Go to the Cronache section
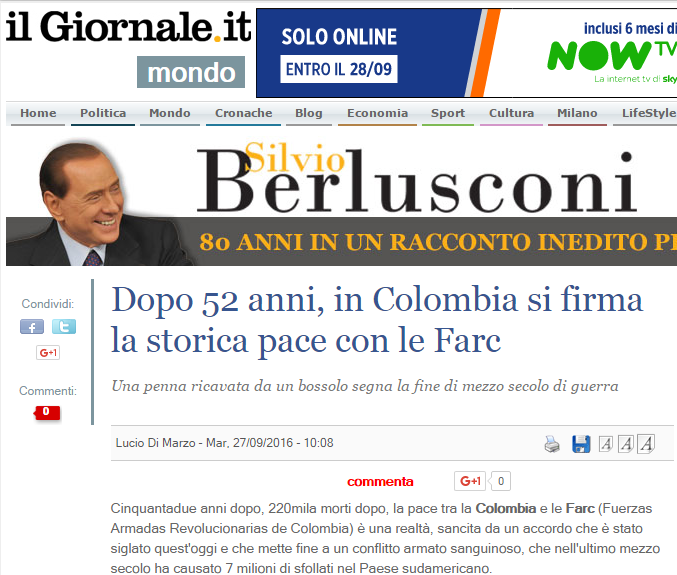This screenshot has height=575, width=677. [x=244, y=113]
